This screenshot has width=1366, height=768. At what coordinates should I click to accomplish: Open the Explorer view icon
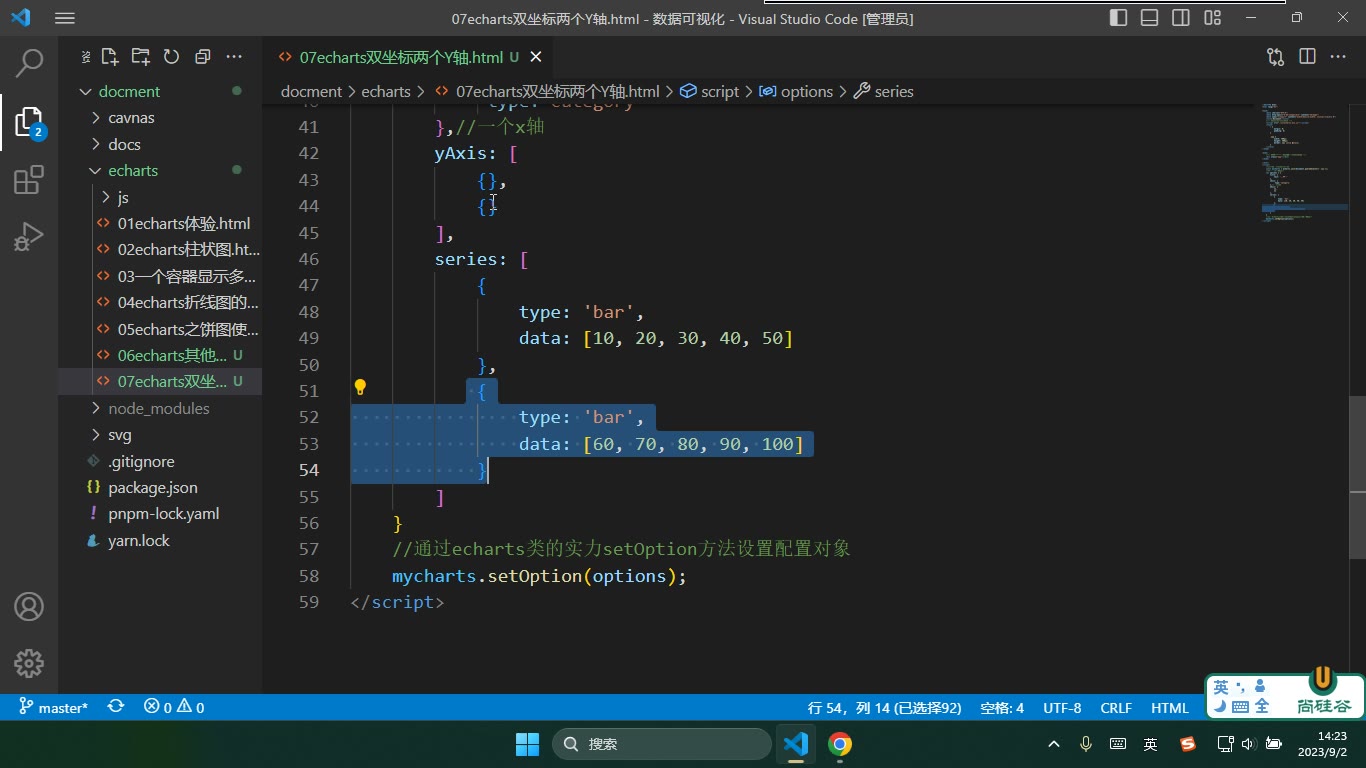(29, 122)
